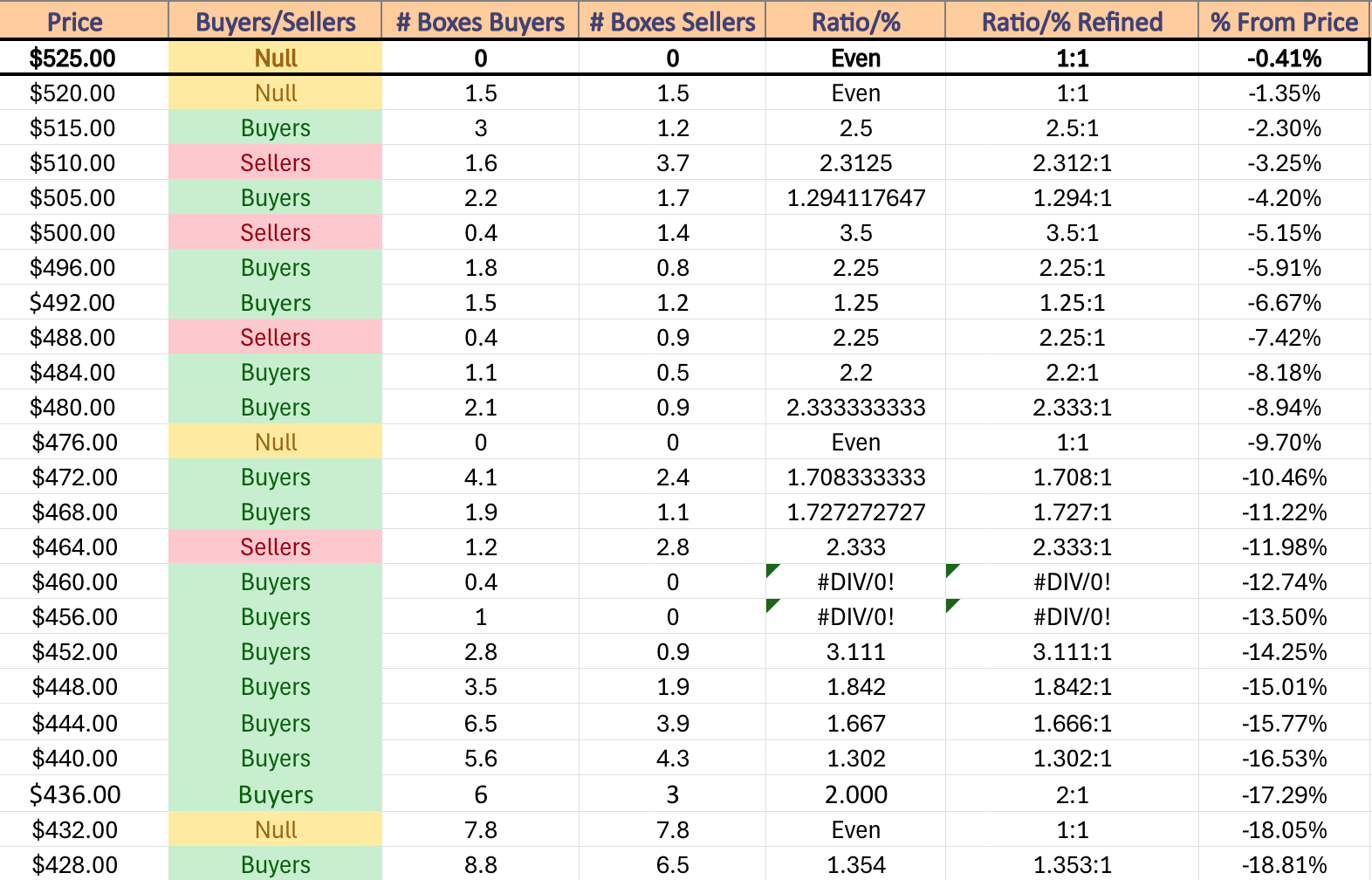This screenshot has width=1372, height=880.
Task: Click the Sellers cell in $464.00 row
Action: tap(275, 547)
